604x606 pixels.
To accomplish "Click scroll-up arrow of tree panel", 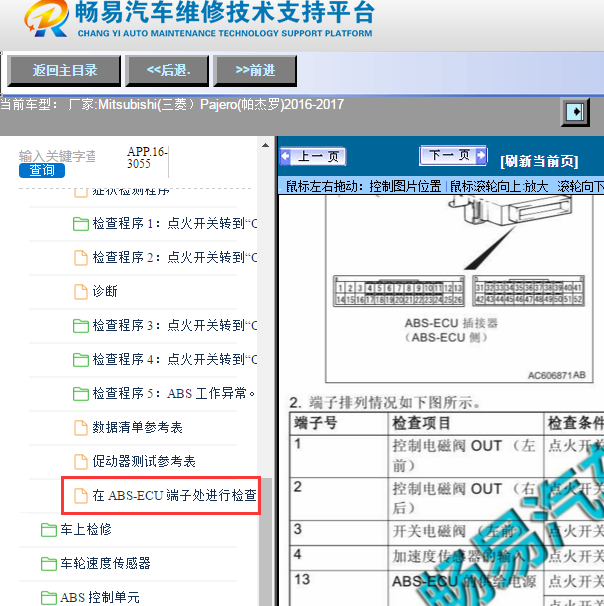I will [x=265, y=145].
